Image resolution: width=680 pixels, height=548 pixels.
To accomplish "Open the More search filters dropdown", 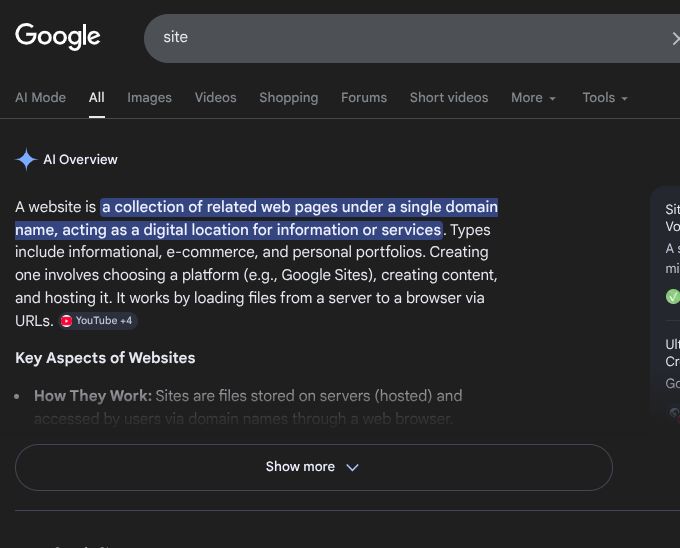I will point(533,98).
